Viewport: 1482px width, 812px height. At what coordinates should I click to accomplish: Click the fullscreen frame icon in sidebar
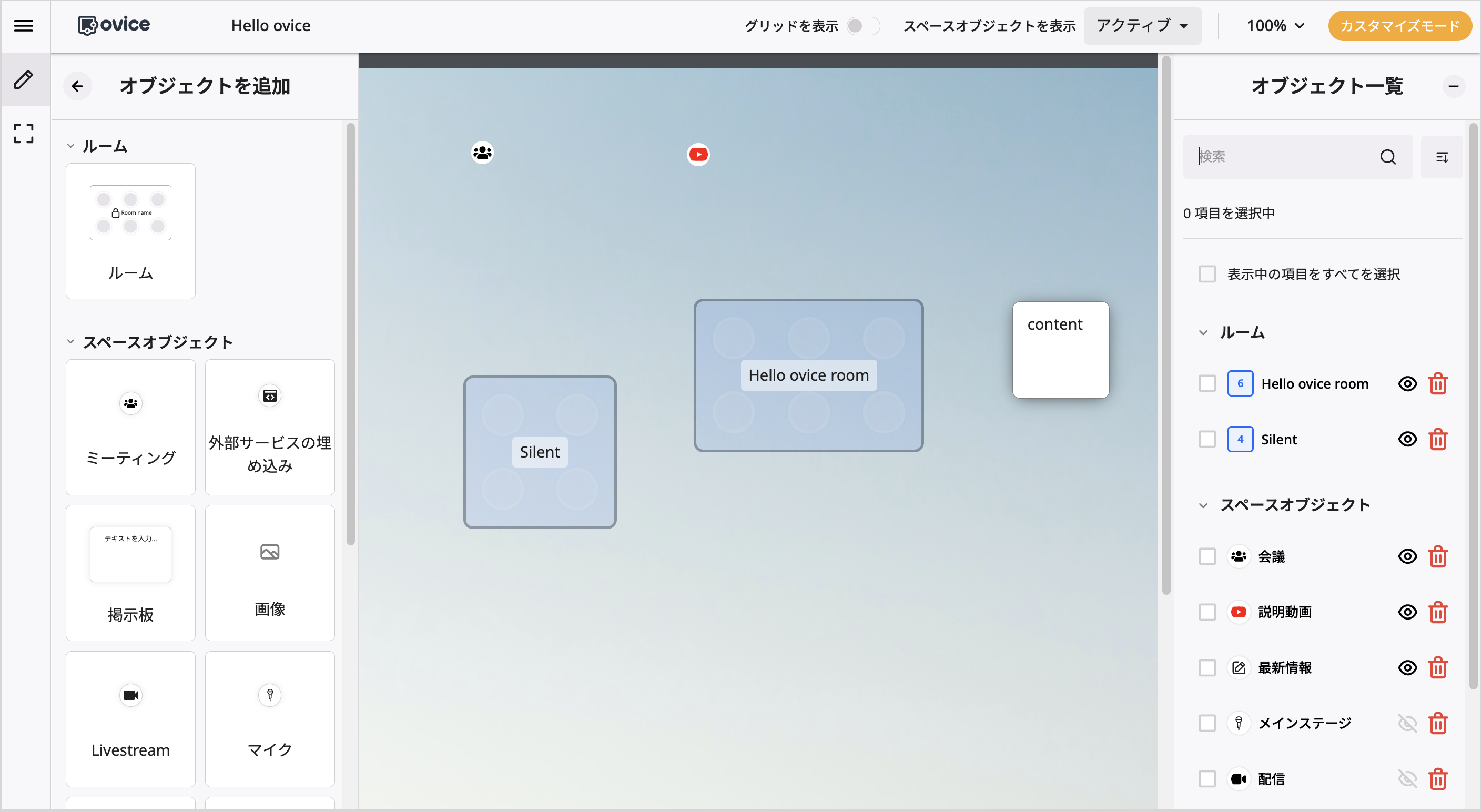tap(24, 134)
